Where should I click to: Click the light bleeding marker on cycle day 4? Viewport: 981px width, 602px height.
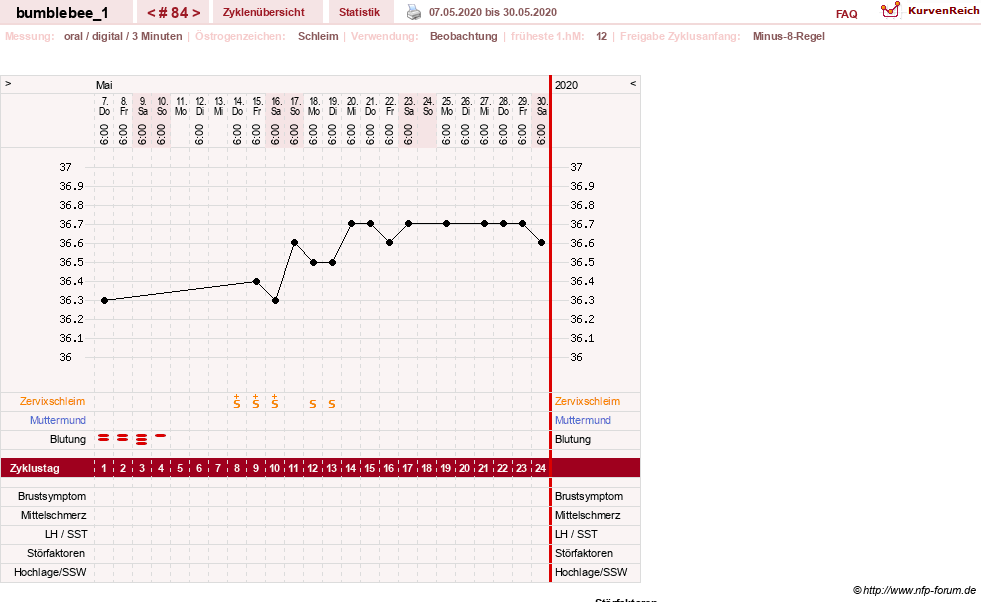click(x=161, y=435)
